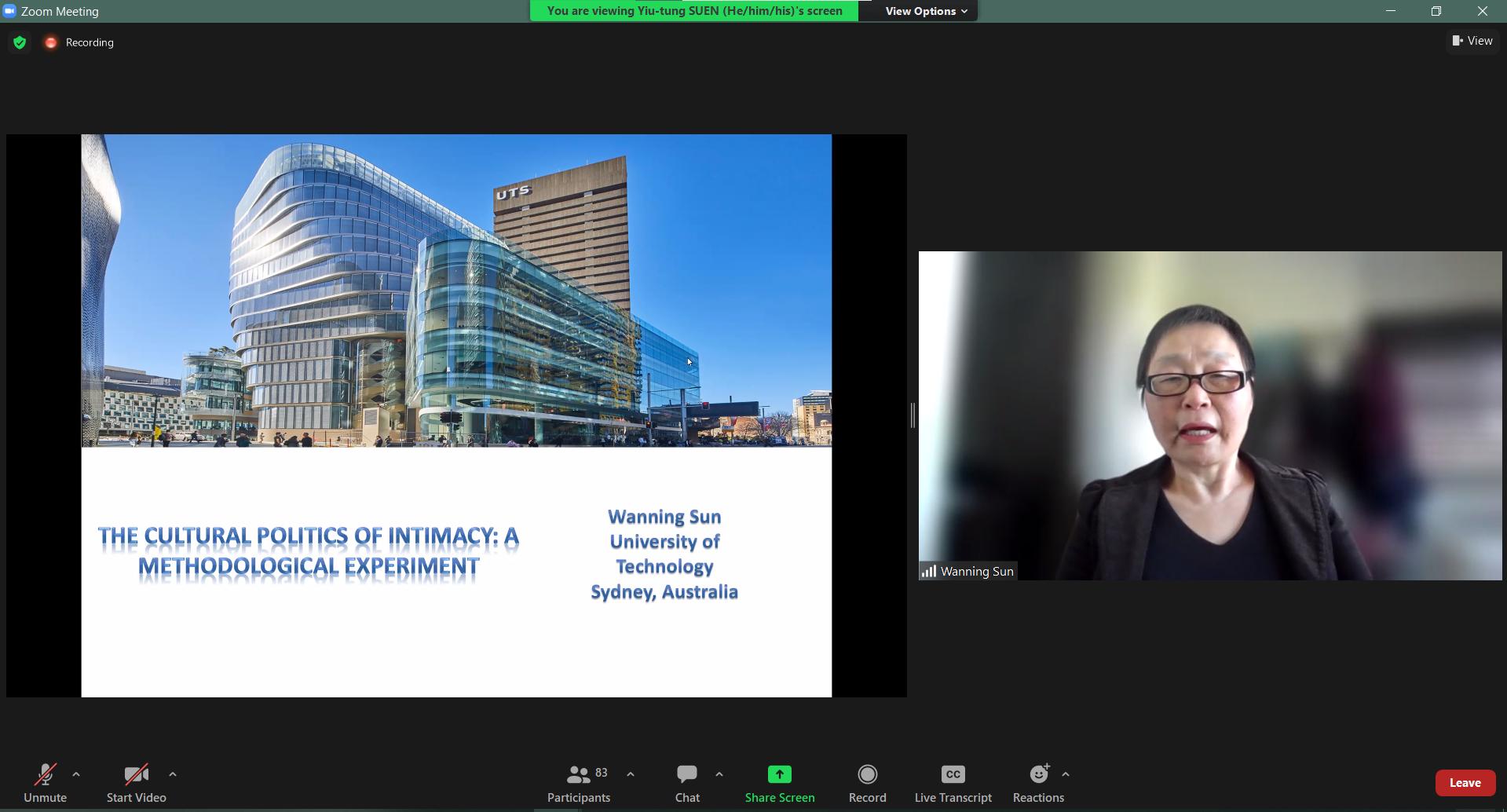Viewport: 1507px width, 812px height.
Task: Leave the meeting
Action: pos(1465,783)
